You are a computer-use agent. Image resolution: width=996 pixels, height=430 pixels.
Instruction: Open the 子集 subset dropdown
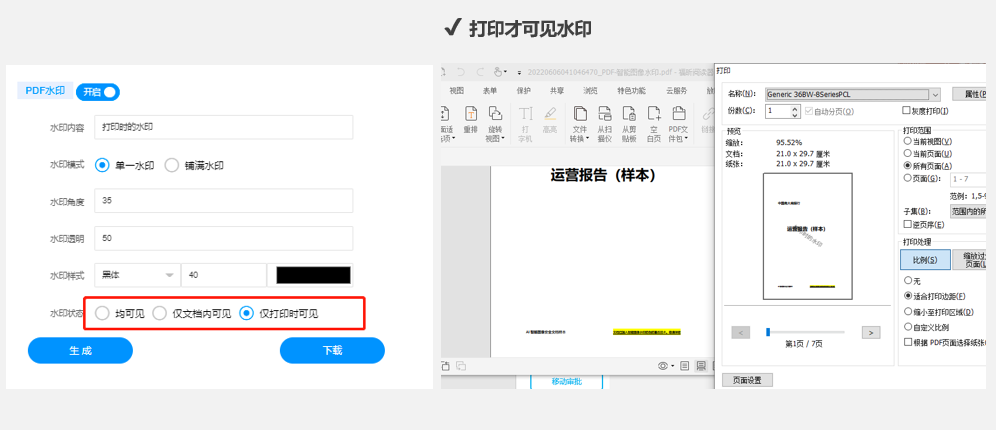click(968, 211)
